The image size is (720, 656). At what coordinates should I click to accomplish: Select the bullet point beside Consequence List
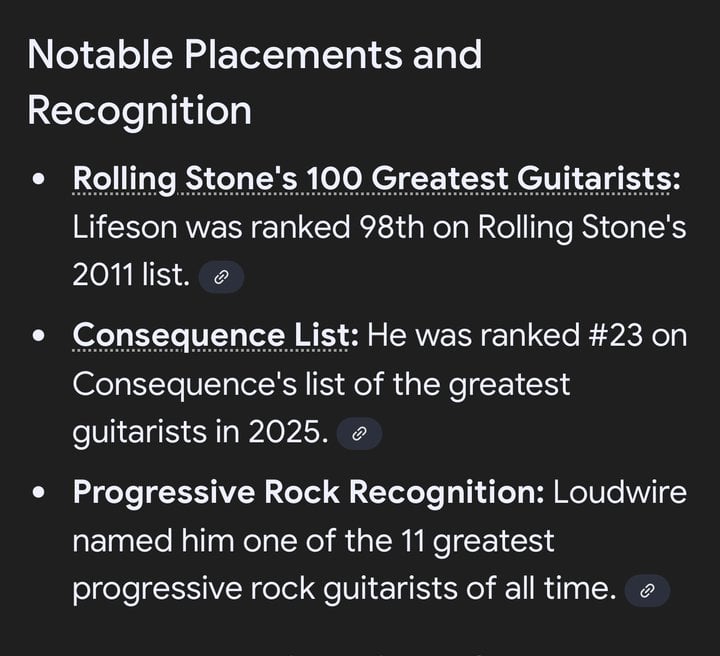pyautogui.click(x=40, y=336)
